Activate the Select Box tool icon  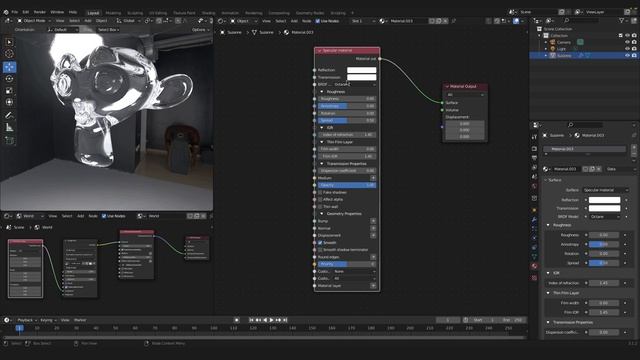[9, 42]
